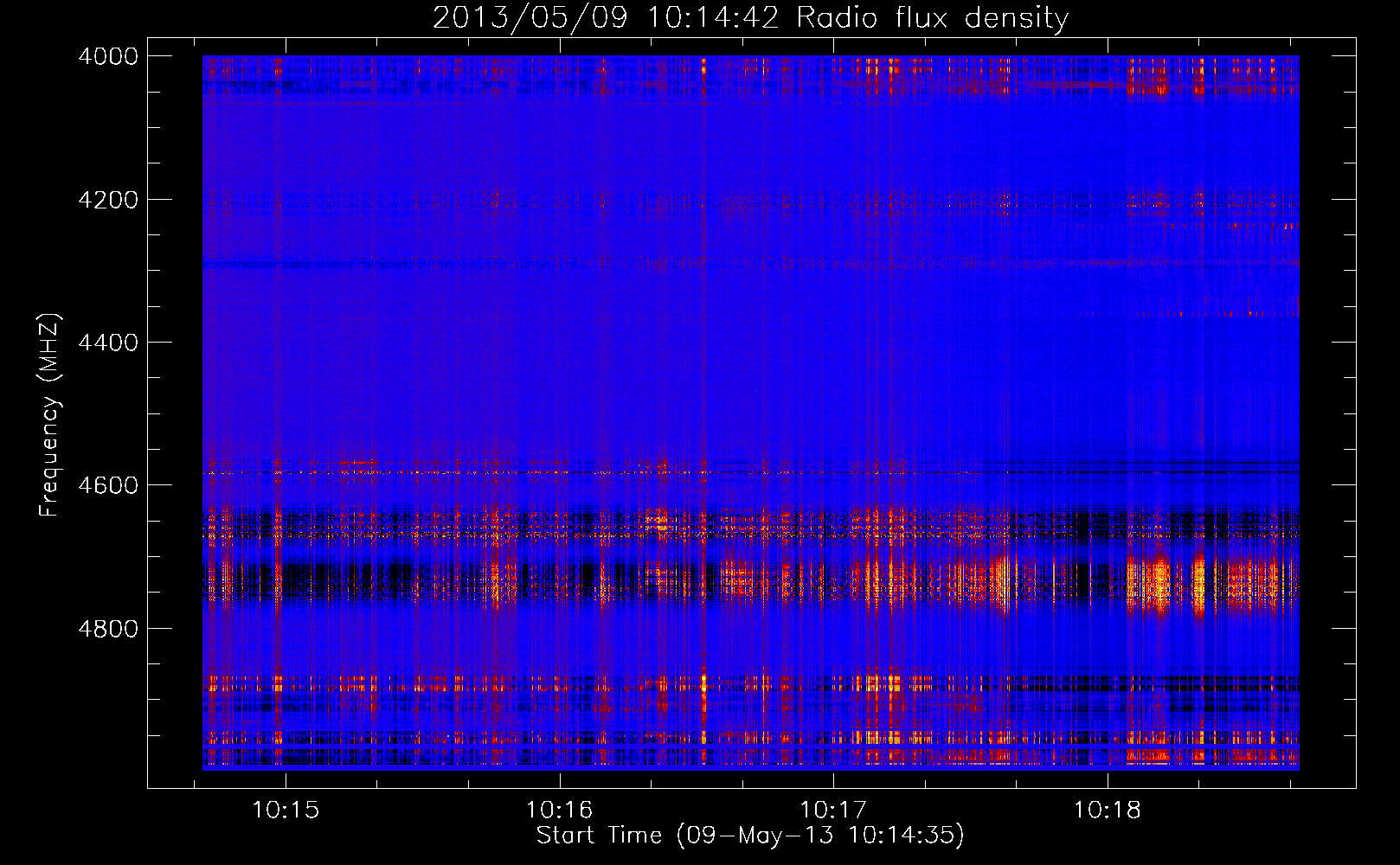Viewport: 1400px width, 865px height.
Task: Click the 'Start Time (09-May-13 10:14:35)' axis title
Action: point(750,836)
